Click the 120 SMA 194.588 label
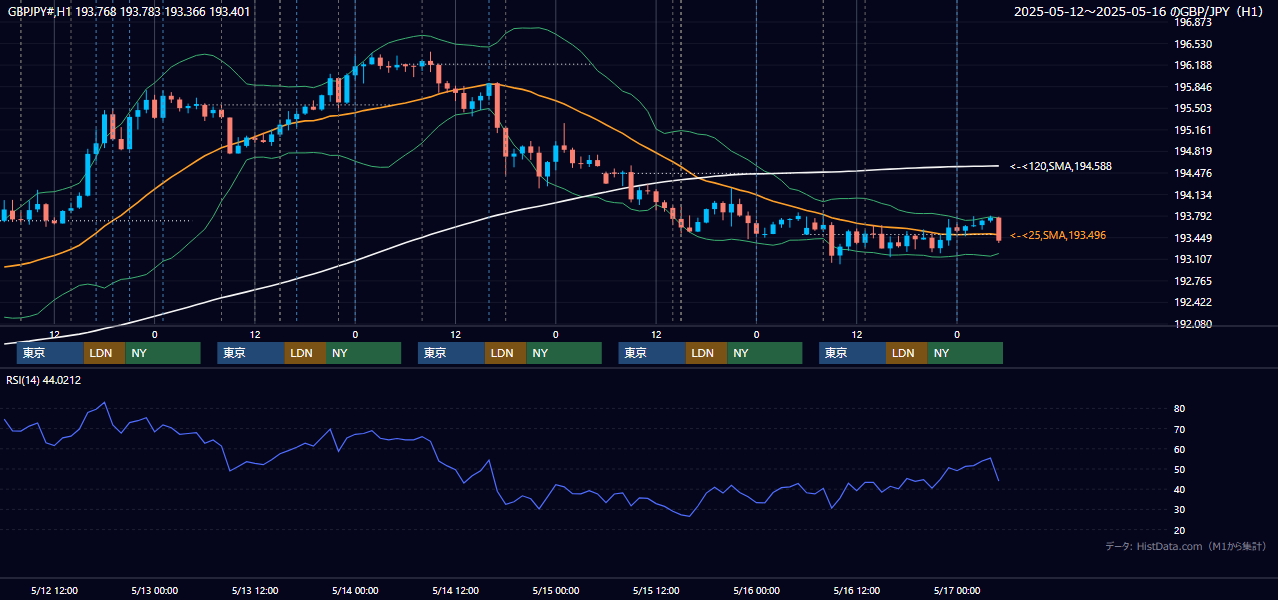1278x600 pixels. (1061, 166)
